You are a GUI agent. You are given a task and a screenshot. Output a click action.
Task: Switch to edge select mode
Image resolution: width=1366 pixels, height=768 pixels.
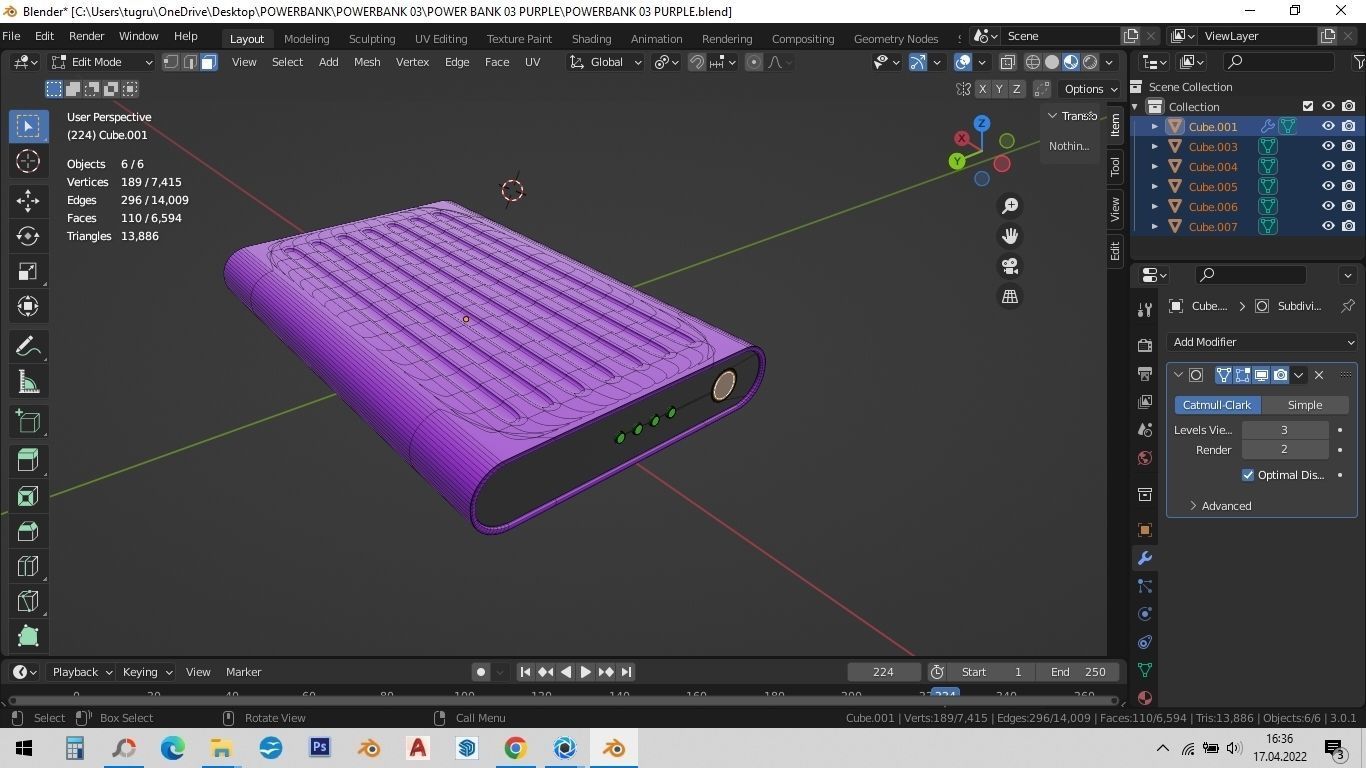click(x=189, y=62)
